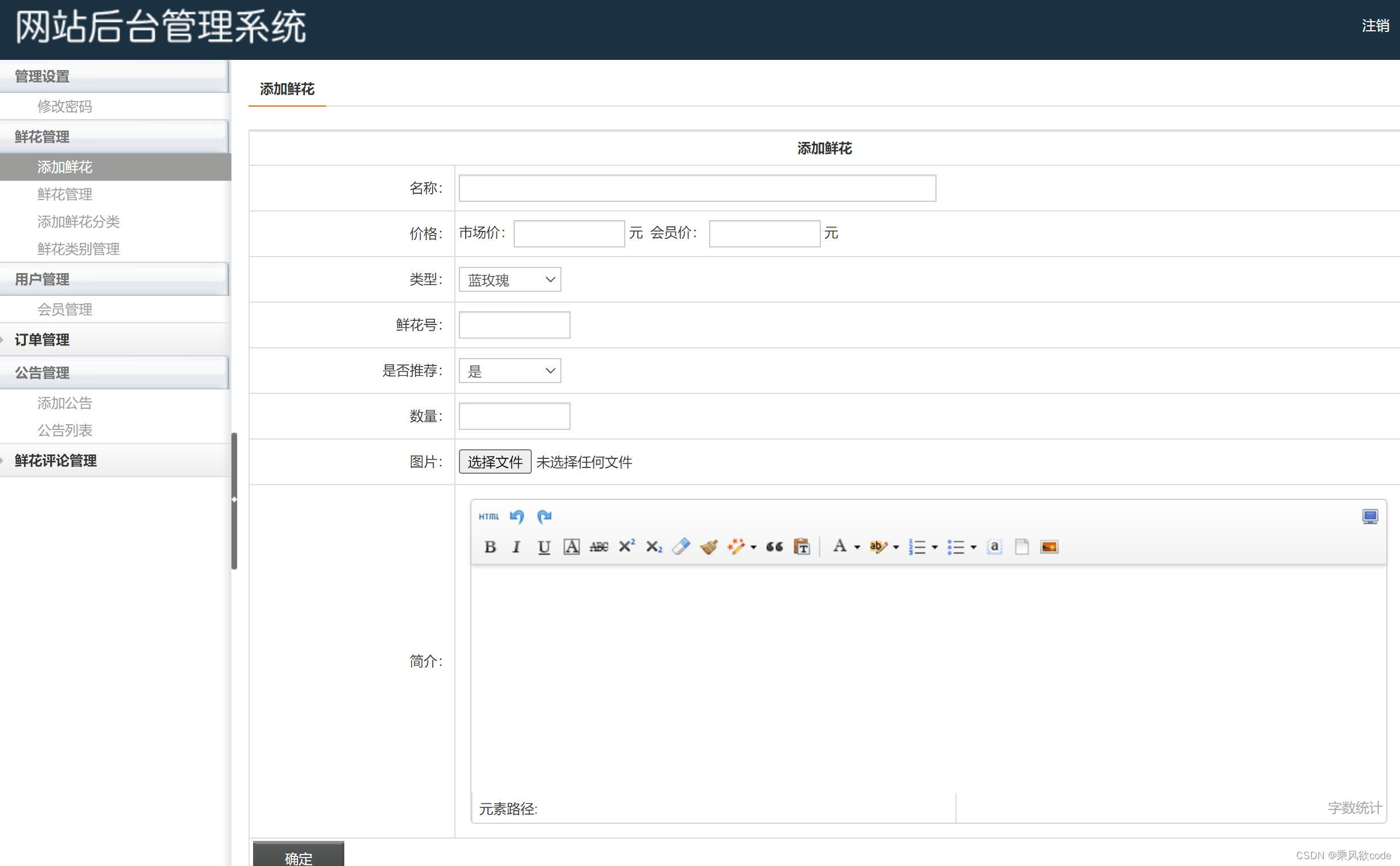Undo last edit in the editor
The height and width of the screenshot is (866, 1400).
(x=516, y=516)
